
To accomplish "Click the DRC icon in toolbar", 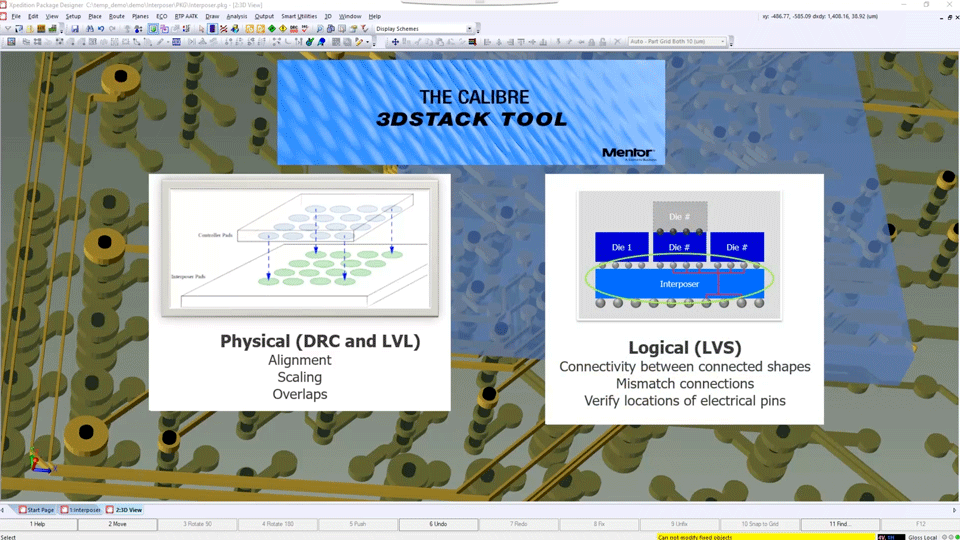I will point(294,29).
